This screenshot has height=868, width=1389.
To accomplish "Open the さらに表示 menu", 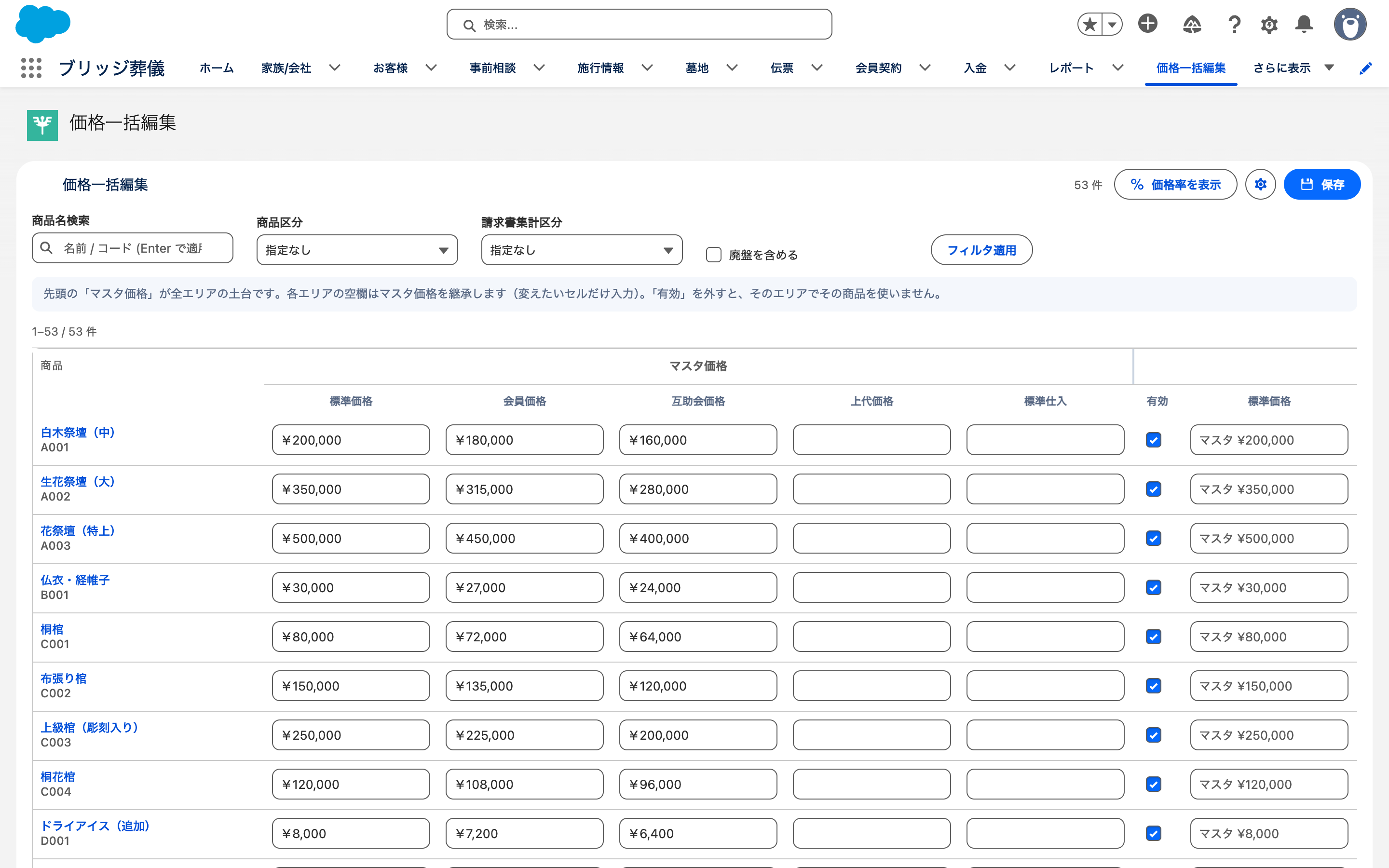I will 1293,68.
